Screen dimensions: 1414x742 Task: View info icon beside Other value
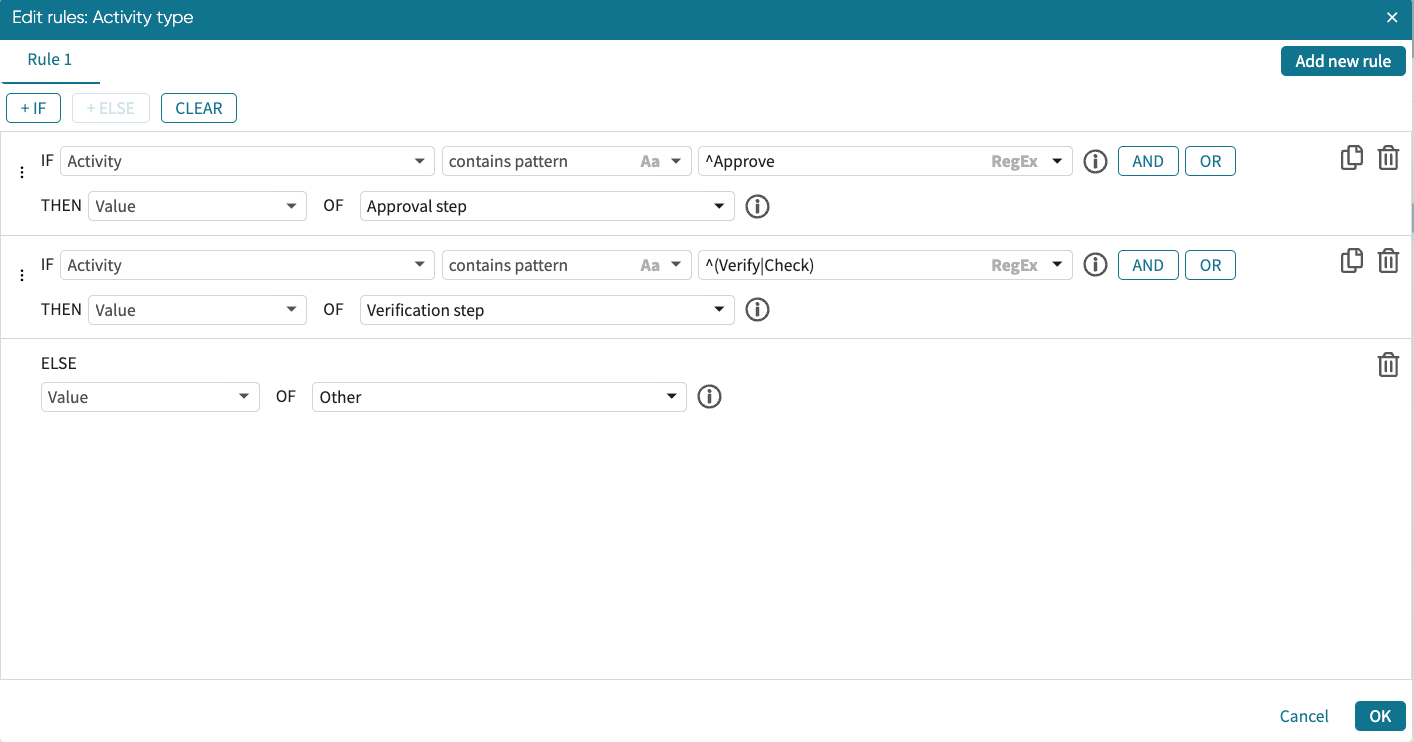point(709,397)
